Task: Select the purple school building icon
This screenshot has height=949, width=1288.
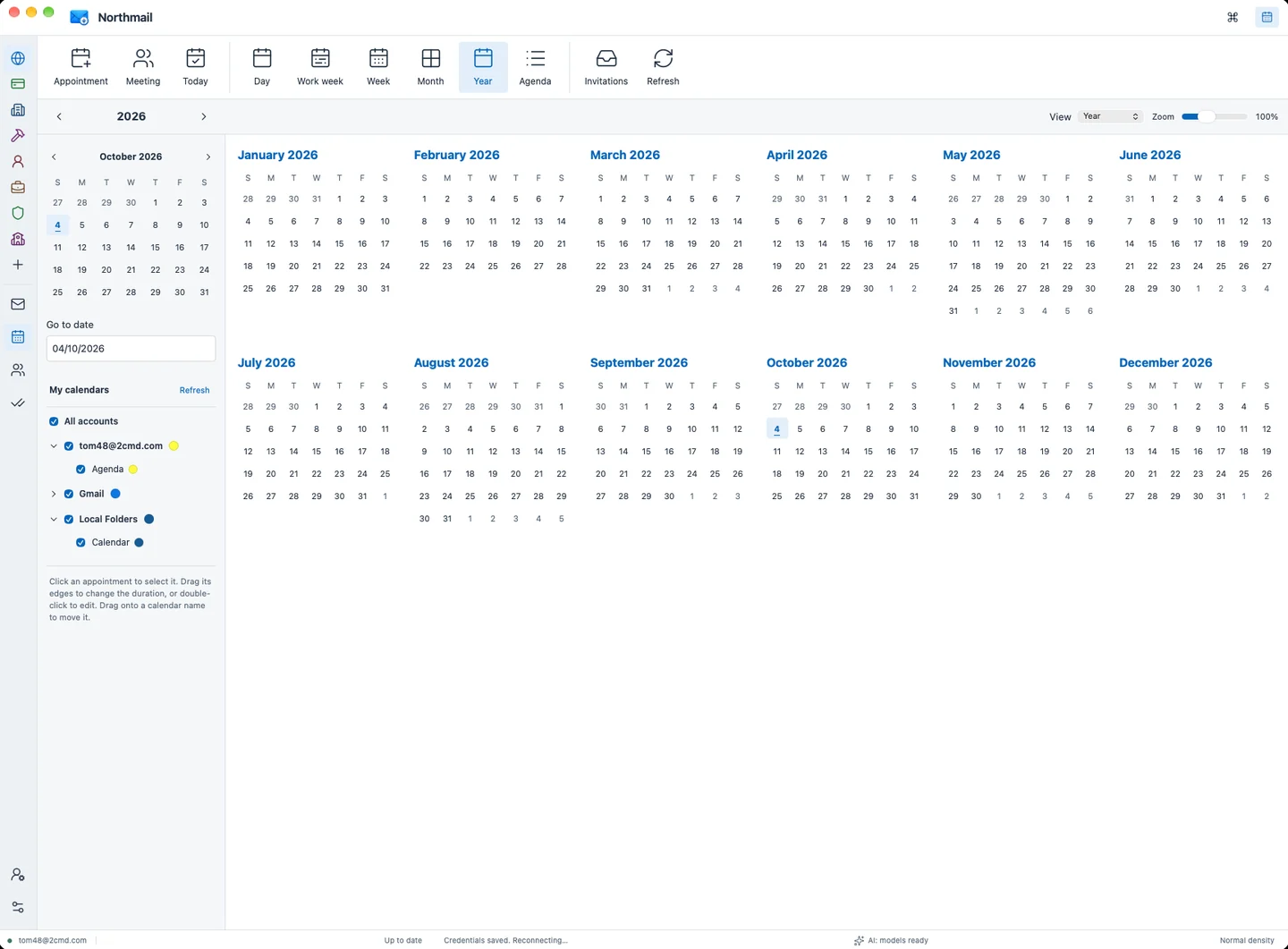Action: pyautogui.click(x=18, y=239)
